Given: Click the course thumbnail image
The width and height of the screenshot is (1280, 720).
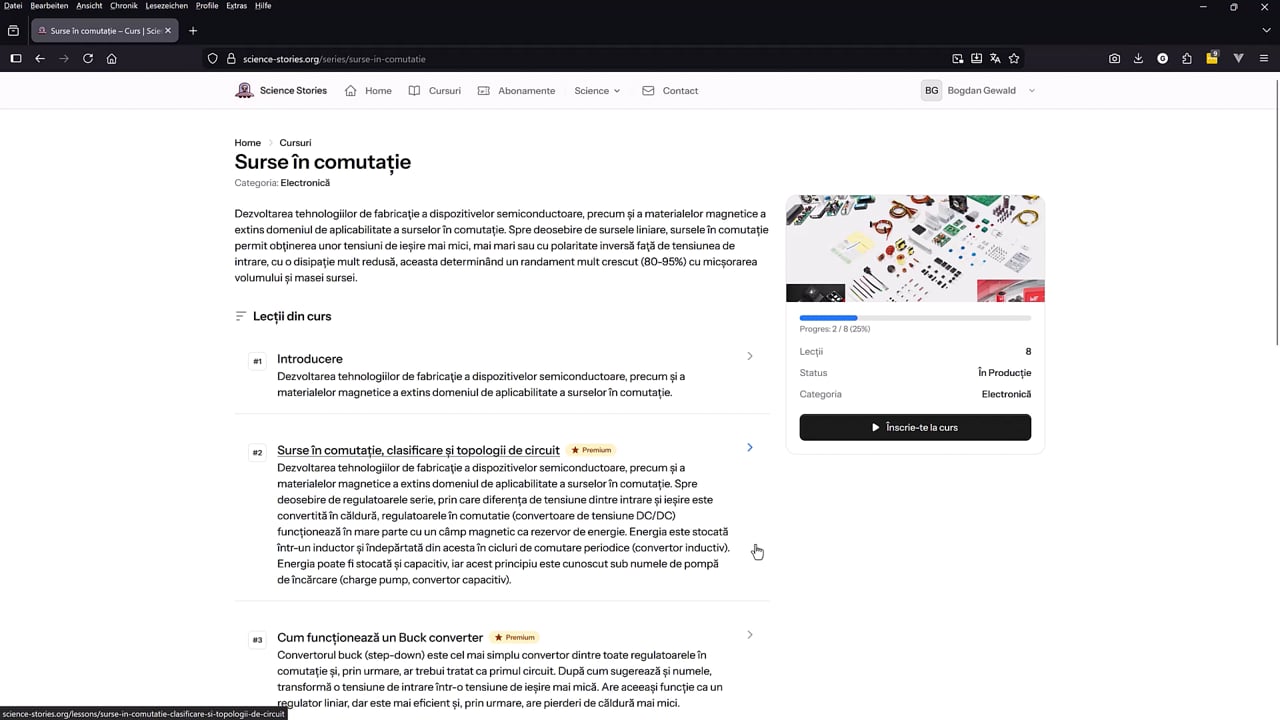Looking at the screenshot, I should [915, 248].
